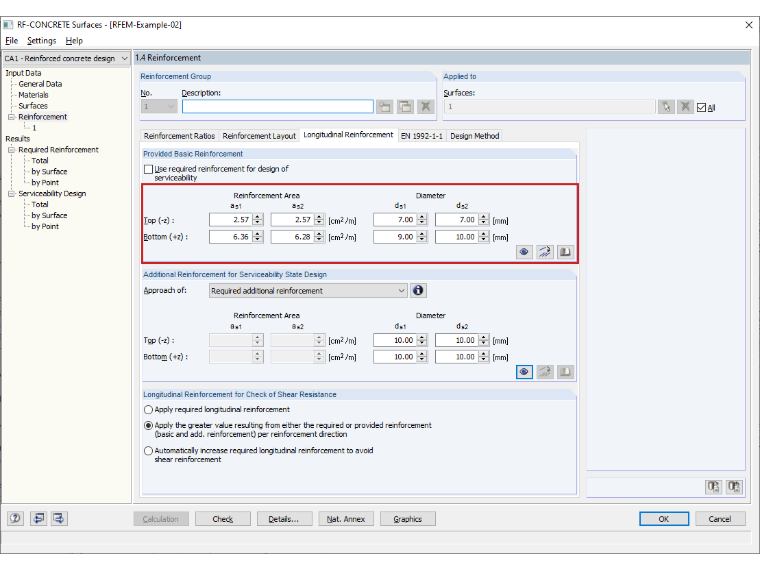Go to the previous input window
The width and height of the screenshot is (760, 570).
coord(38,518)
